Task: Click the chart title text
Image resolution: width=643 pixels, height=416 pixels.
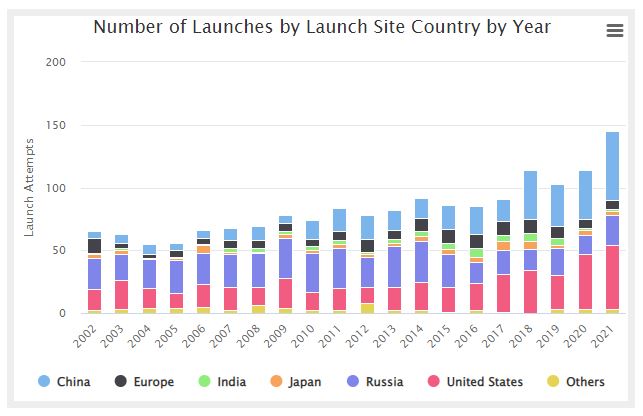Action: pyautogui.click(x=321, y=27)
